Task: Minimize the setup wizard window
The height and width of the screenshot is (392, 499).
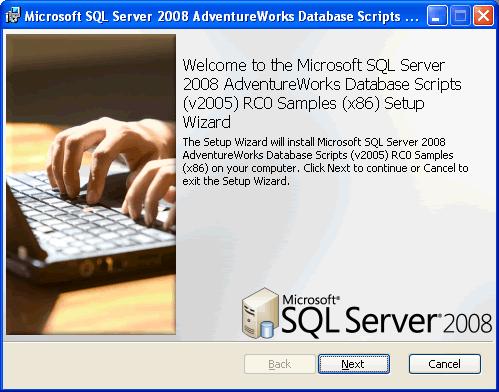Action: [437, 16]
